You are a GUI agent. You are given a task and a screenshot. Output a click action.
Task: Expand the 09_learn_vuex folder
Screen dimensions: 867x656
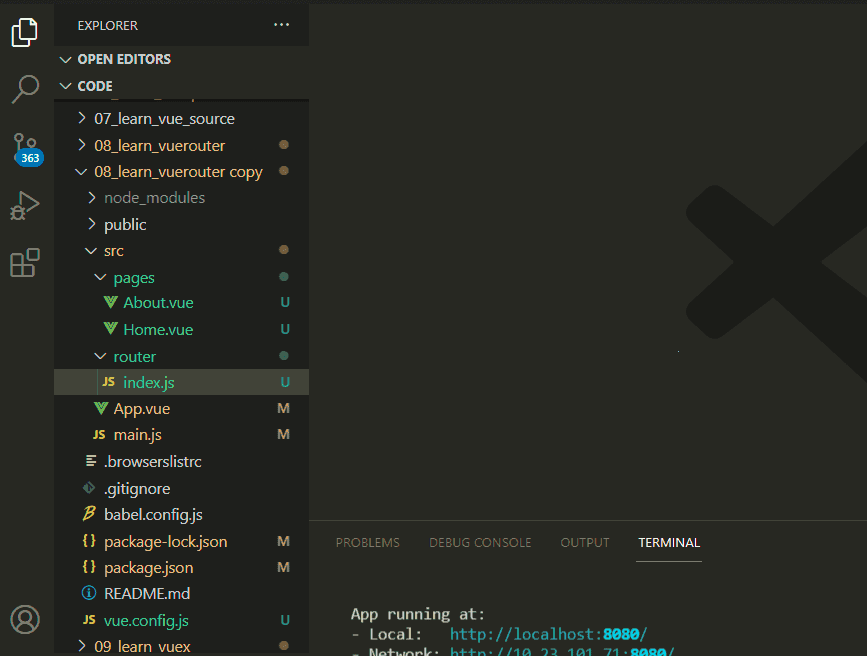pyautogui.click(x=82, y=645)
